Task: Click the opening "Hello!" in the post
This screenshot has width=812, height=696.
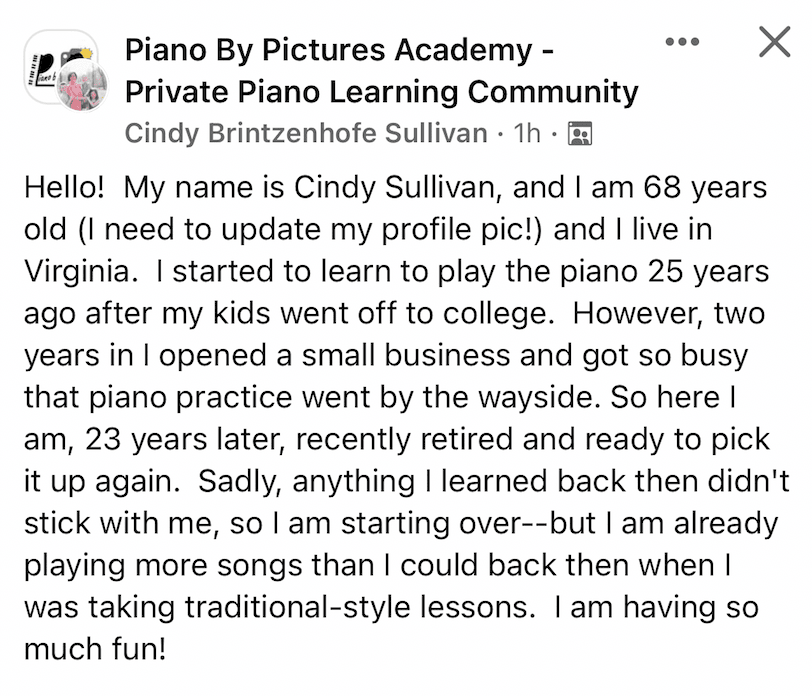Action: 64,187
